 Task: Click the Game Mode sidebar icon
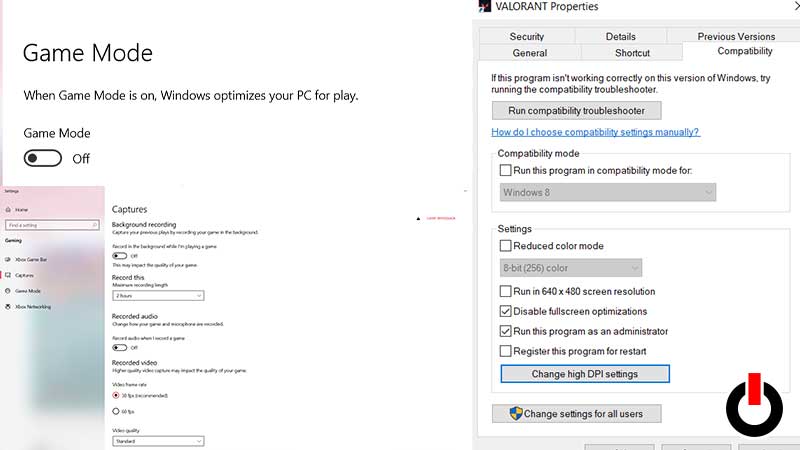click(x=8, y=291)
